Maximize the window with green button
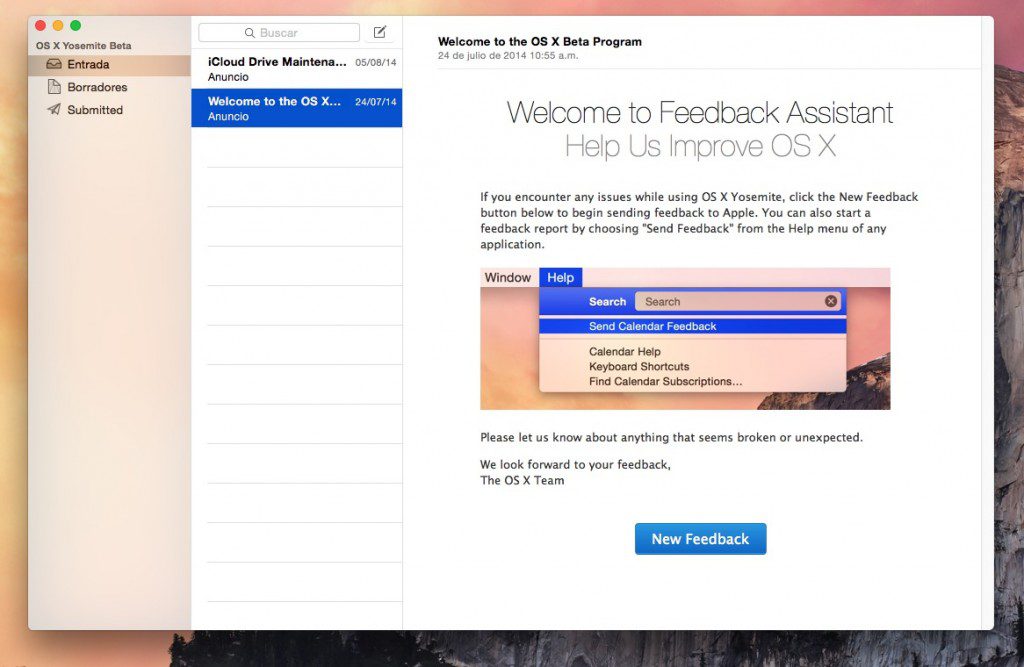The height and width of the screenshot is (667, 1024). pyautogui.click(x=75, y=25)
